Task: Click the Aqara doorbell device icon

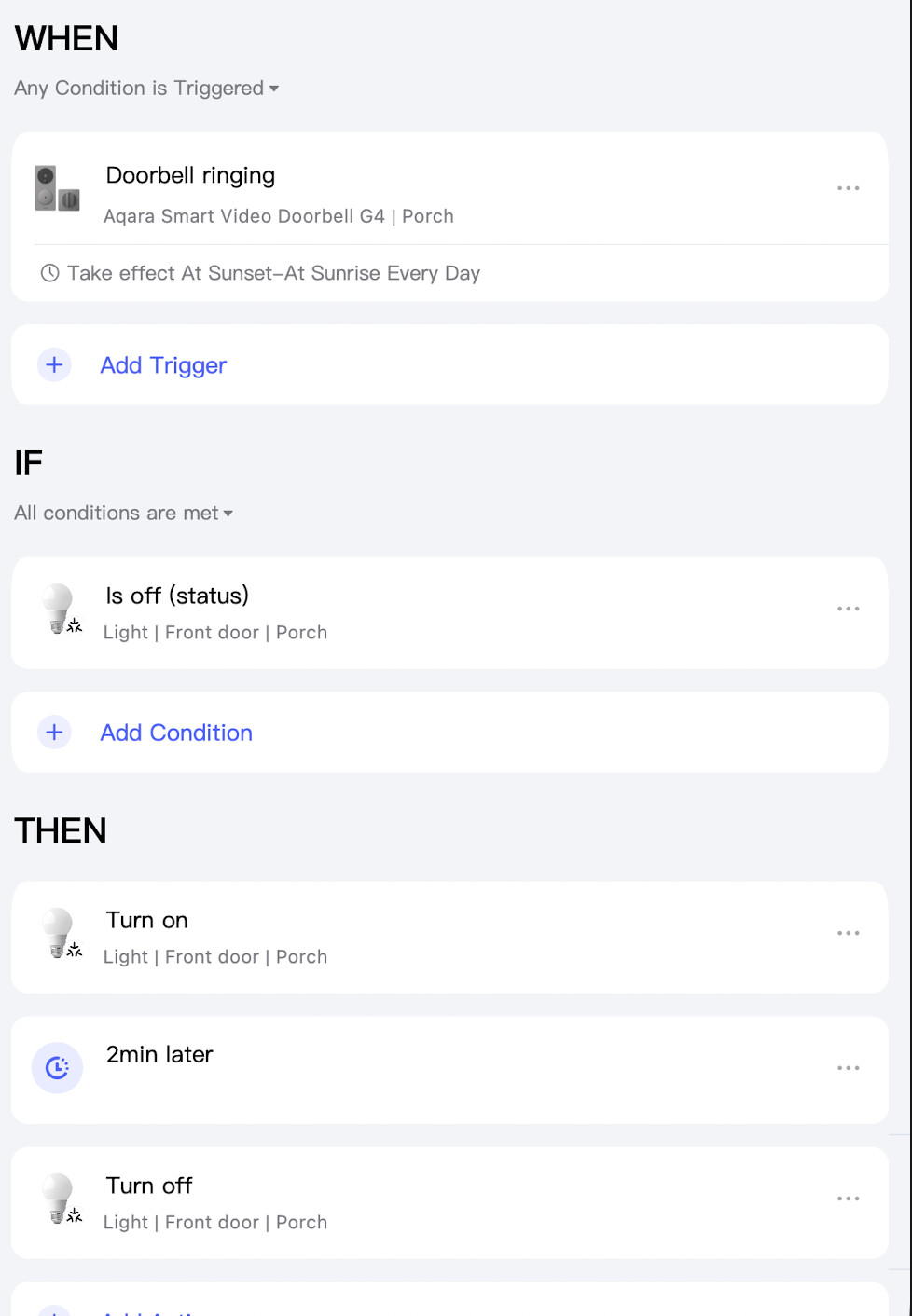Action: (x=57, y=188)
